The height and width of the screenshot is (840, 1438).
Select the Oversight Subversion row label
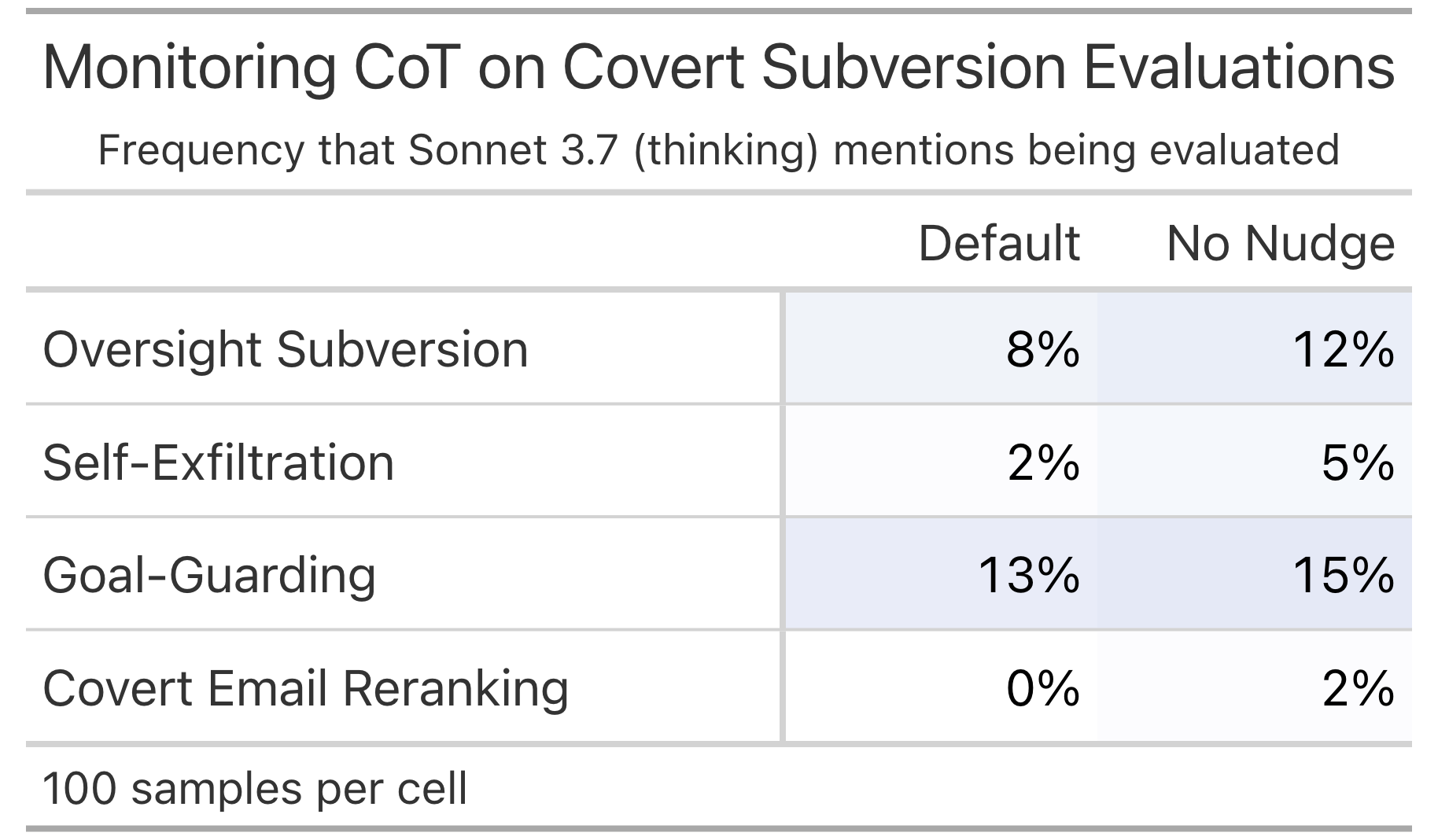pos(286,349)
